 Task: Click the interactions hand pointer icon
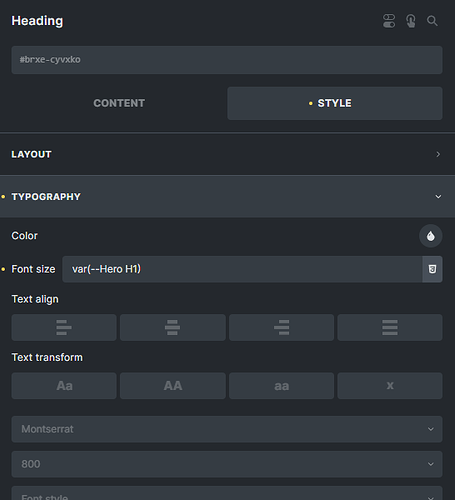click(x=411, y=21)
